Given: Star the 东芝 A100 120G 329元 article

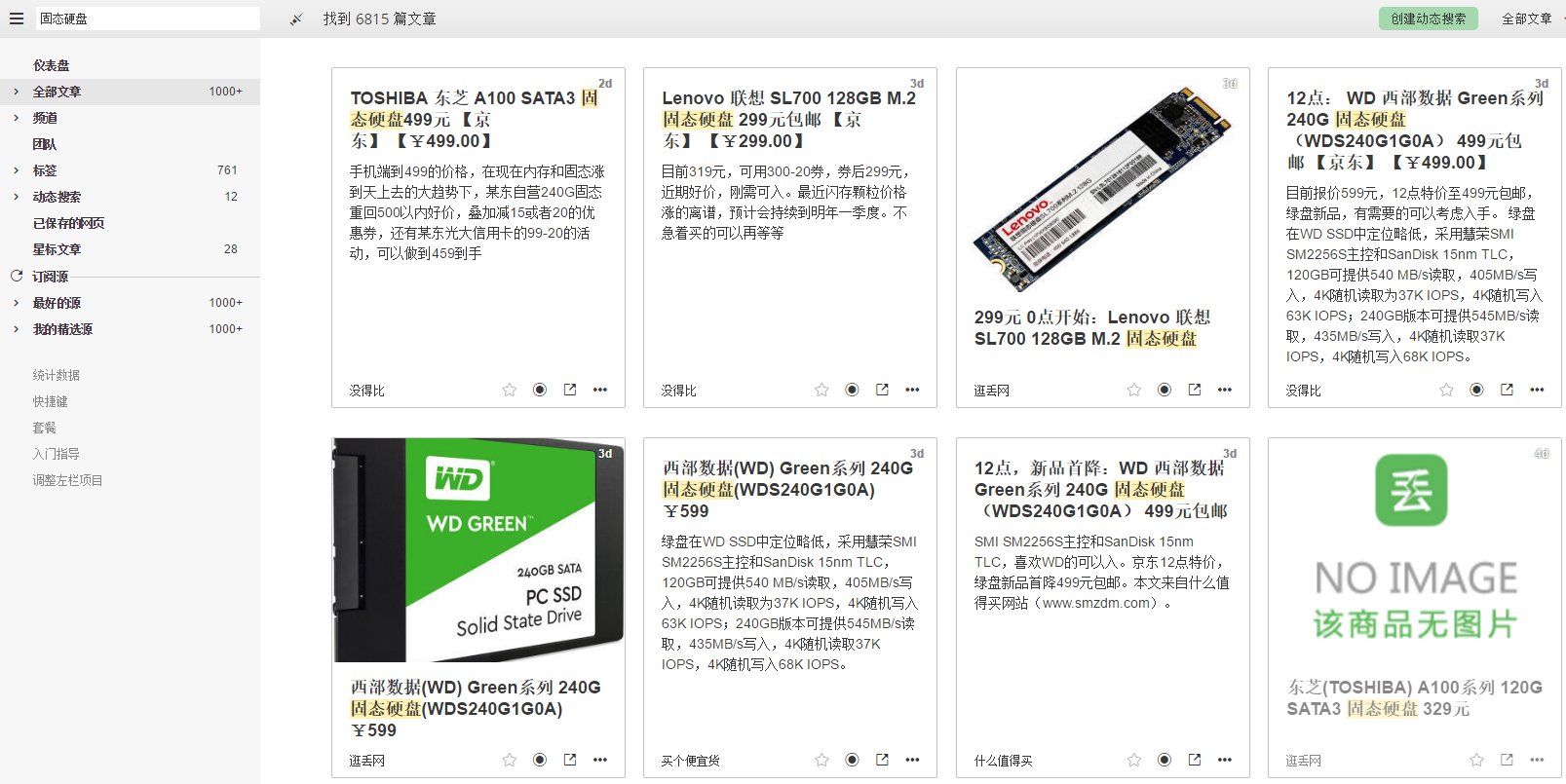Looking at the screenshot, I should pyautogui.click(x=1476, y=760).
